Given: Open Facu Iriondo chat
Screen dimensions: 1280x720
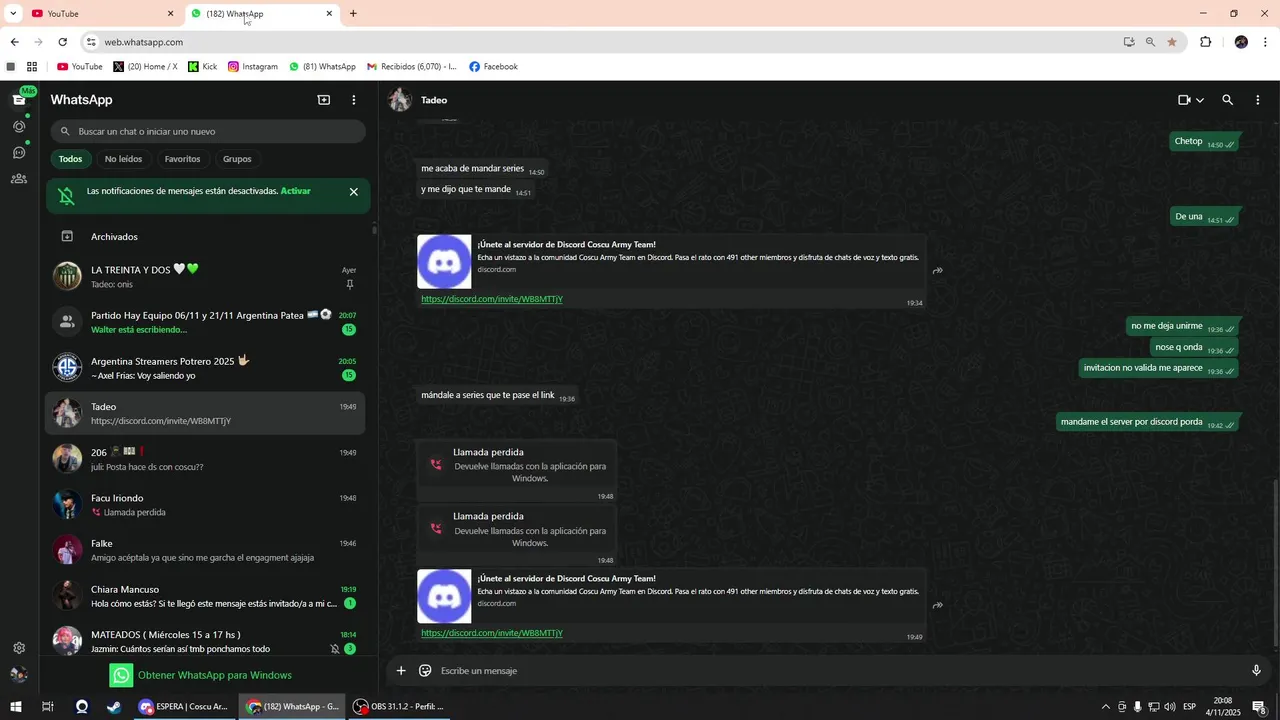Looking at the screenshot, I should pos(206,505).
